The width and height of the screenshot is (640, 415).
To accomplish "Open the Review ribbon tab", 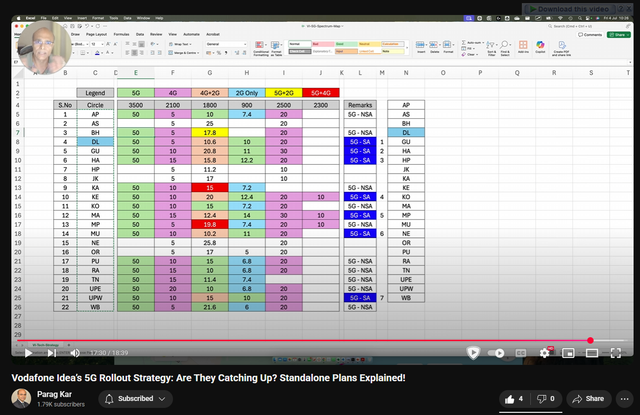I will click(156, 34).
